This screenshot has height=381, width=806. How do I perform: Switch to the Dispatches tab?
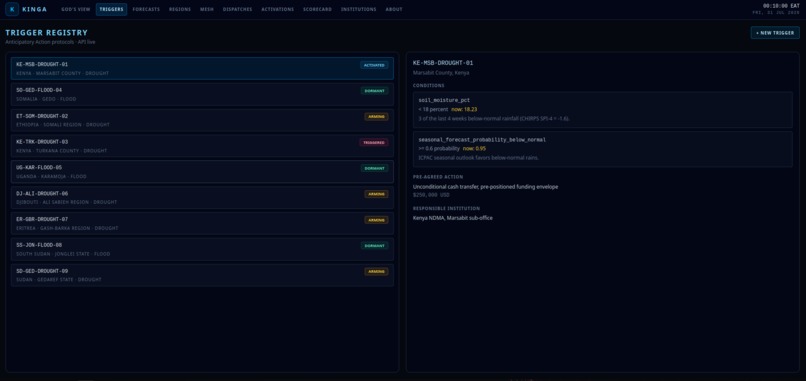237,9
